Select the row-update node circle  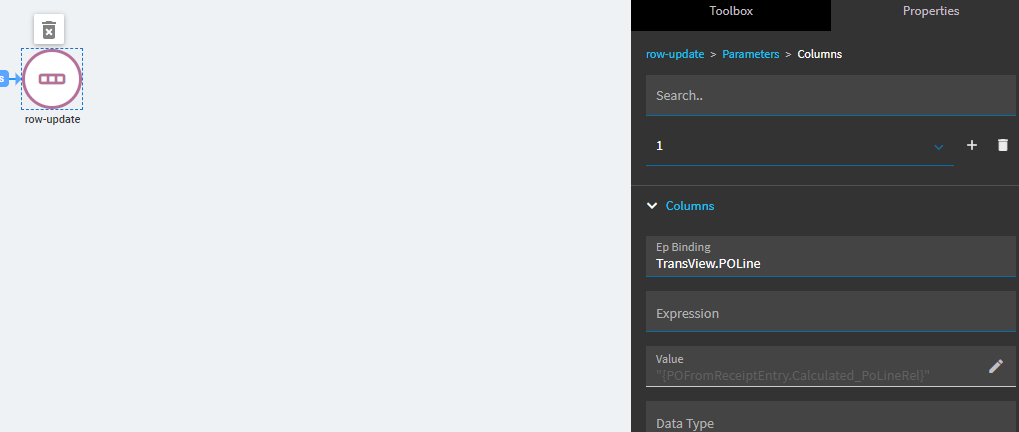coord(52,79)
